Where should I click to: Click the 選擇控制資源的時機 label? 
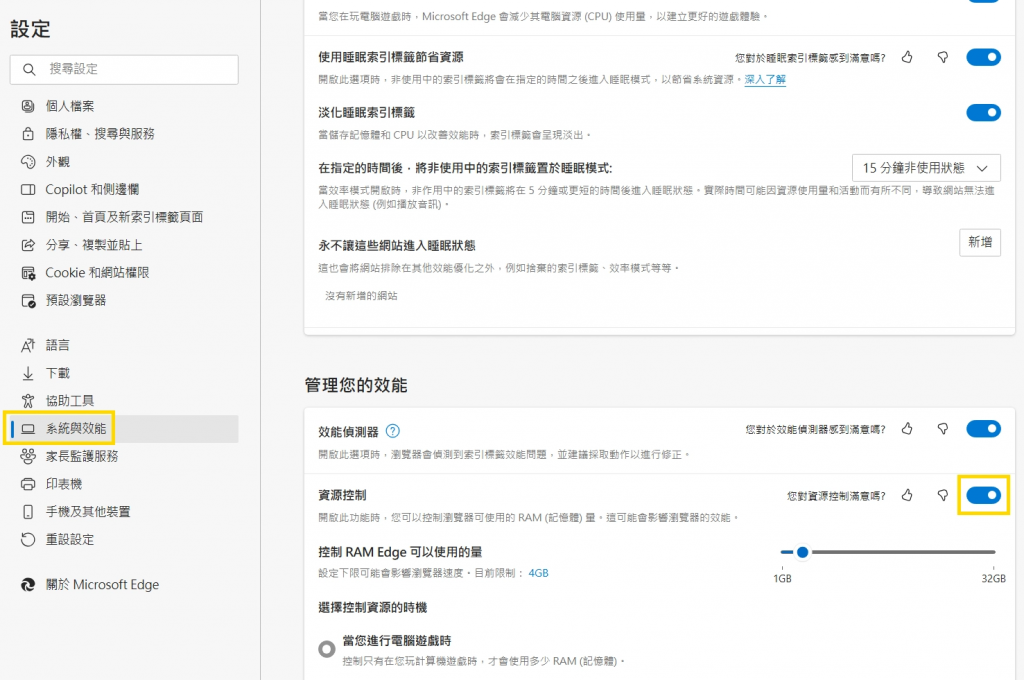(372, 607)
